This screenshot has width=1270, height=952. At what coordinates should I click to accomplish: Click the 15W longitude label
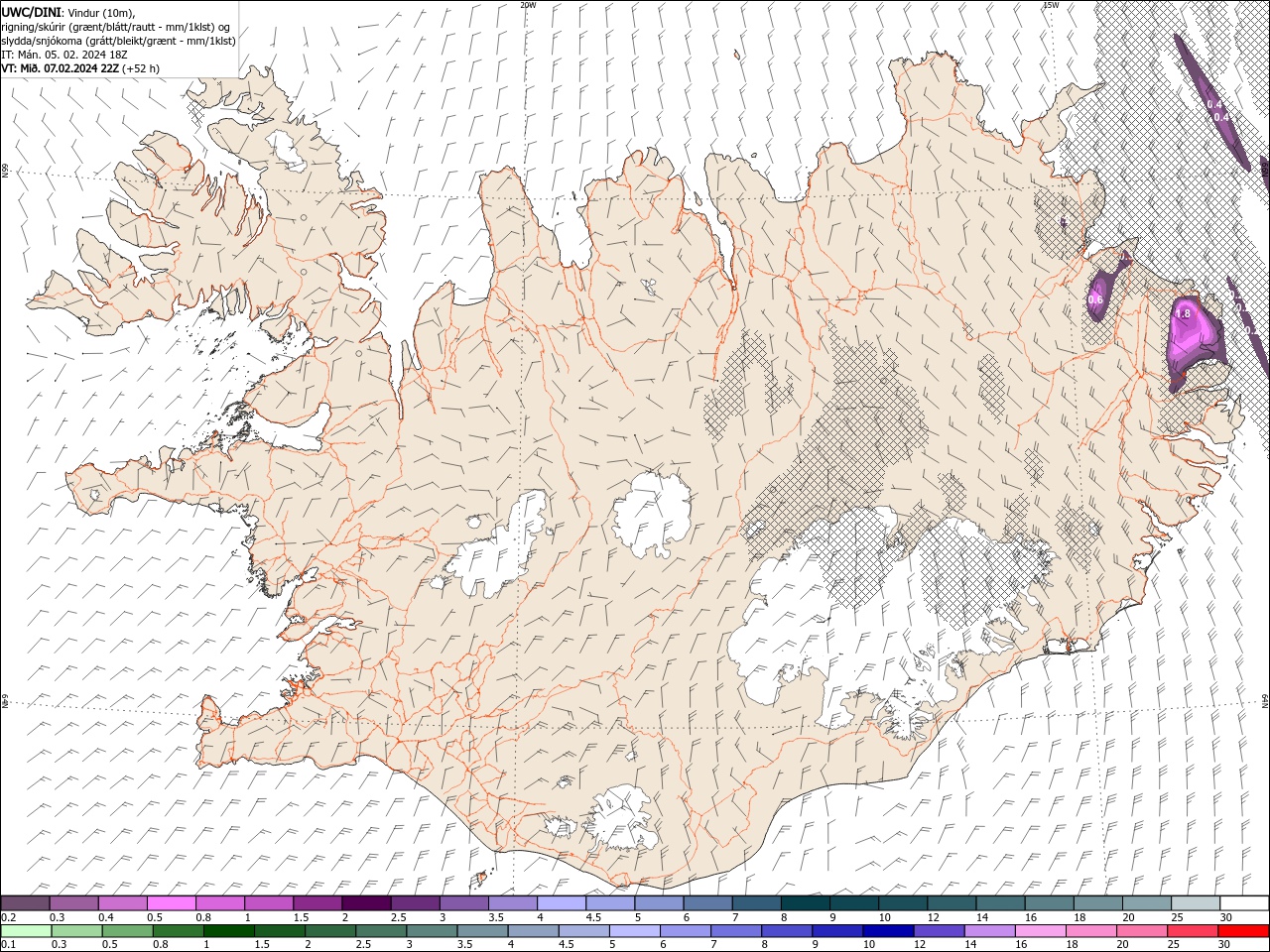(x=1051, y=5)
